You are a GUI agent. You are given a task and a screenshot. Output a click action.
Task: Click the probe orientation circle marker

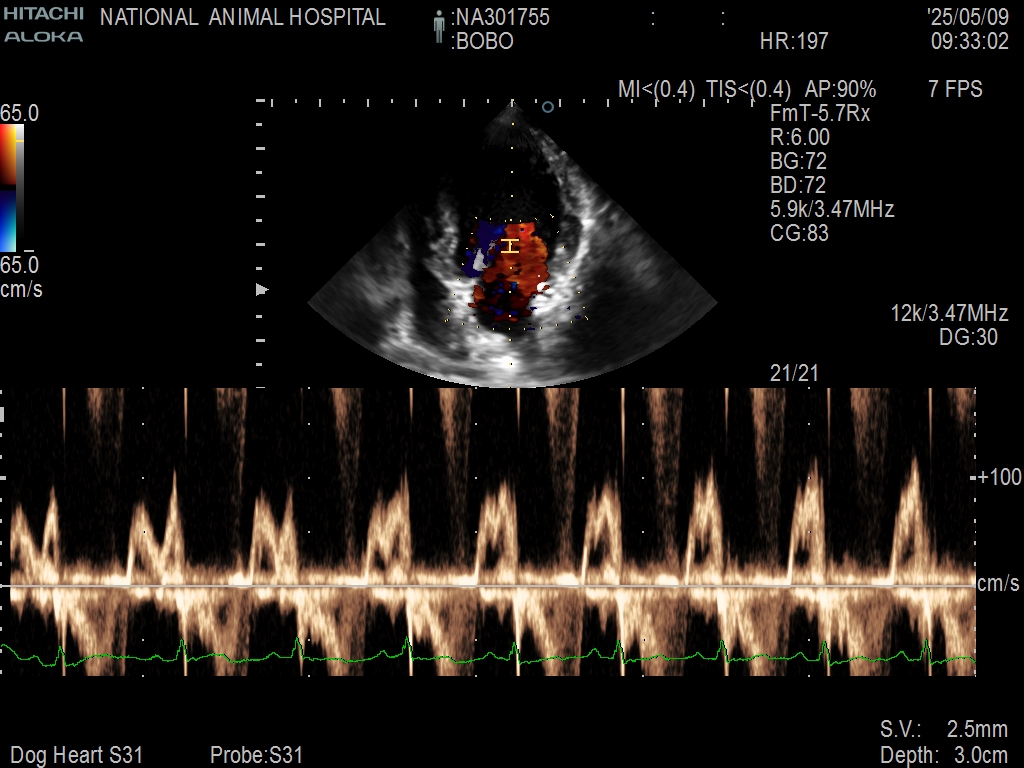coord(547,106)
